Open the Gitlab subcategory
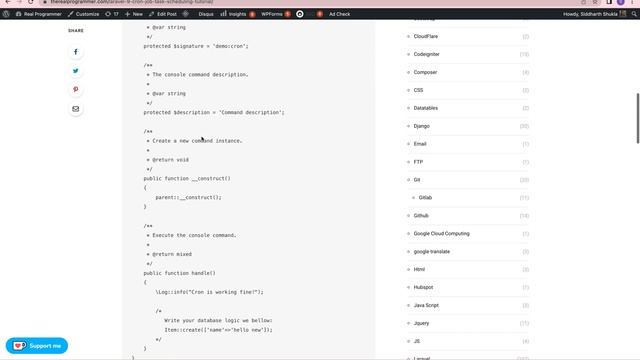Screen dimensions: 640x360 pos(425,198)
